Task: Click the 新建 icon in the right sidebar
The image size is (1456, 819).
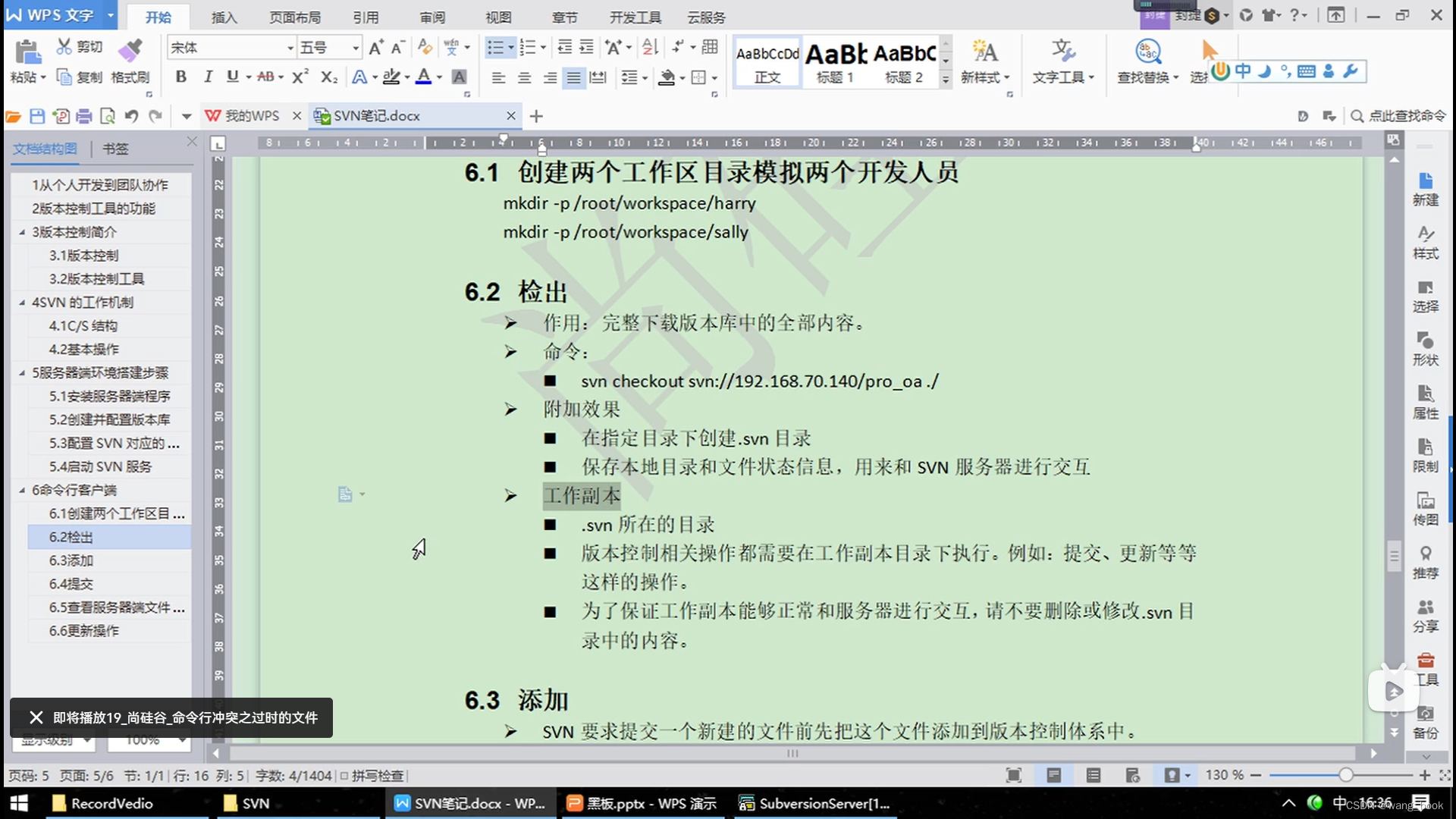Action: tap(1426, 186)
